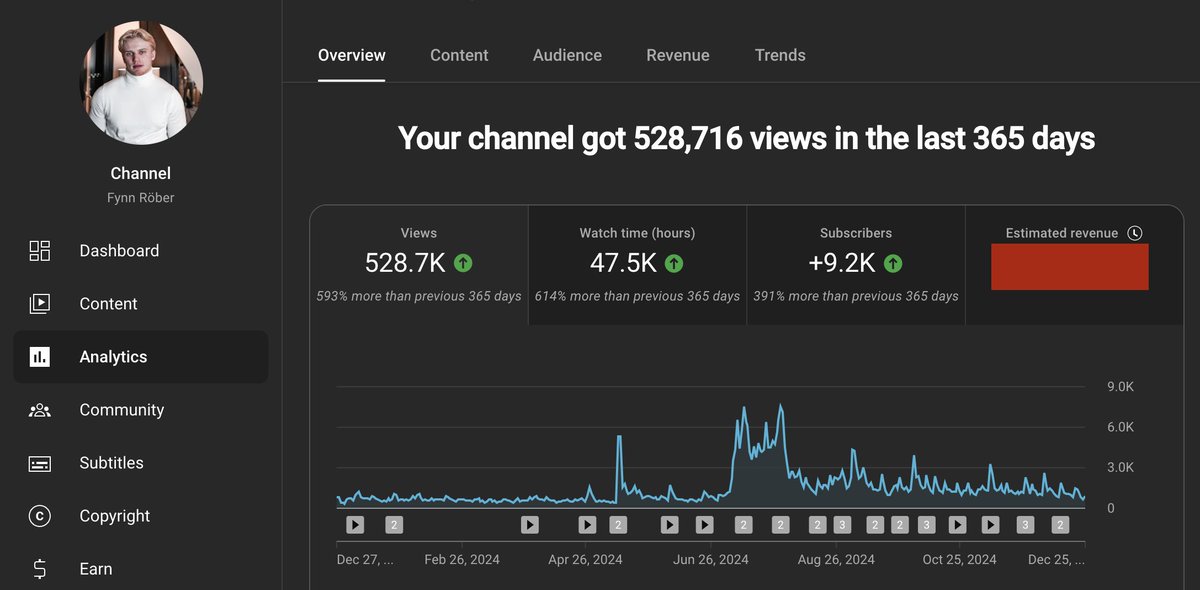Screen dimensions: 1200x590
Task: Click the Analytics sidebar icon
Action: tap(40, 356)
